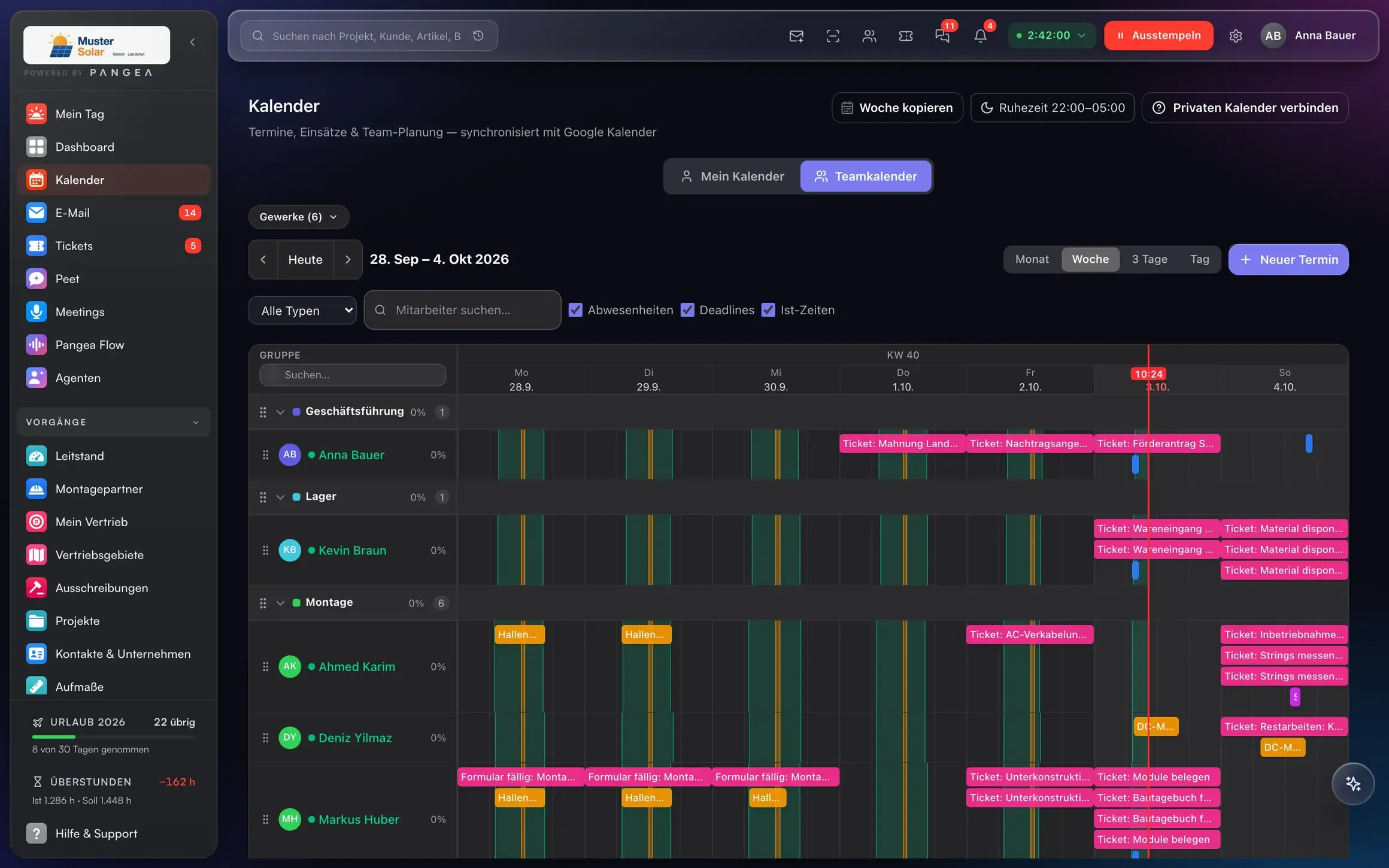Screen dimensions: 1389x868
Task: Click the search history clock icon
Action: pos(478,36)
